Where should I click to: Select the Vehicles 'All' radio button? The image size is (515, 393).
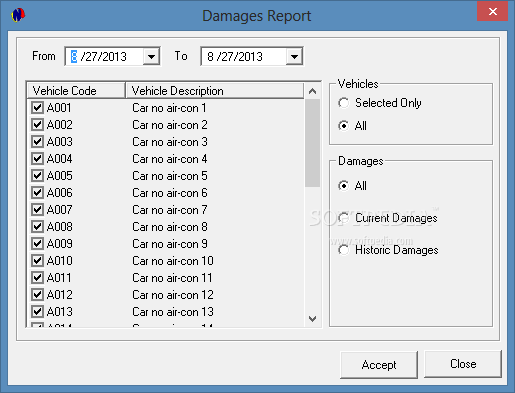pos(344,126)
